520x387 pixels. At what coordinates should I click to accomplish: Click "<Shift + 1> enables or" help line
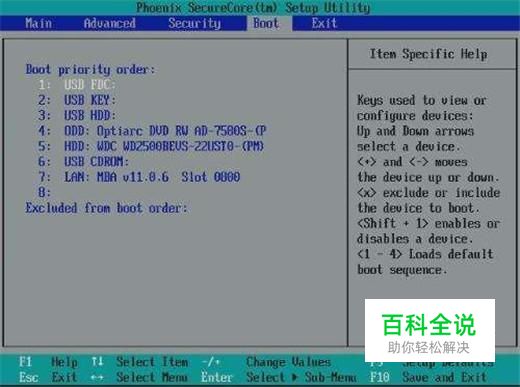pos(428,223)
